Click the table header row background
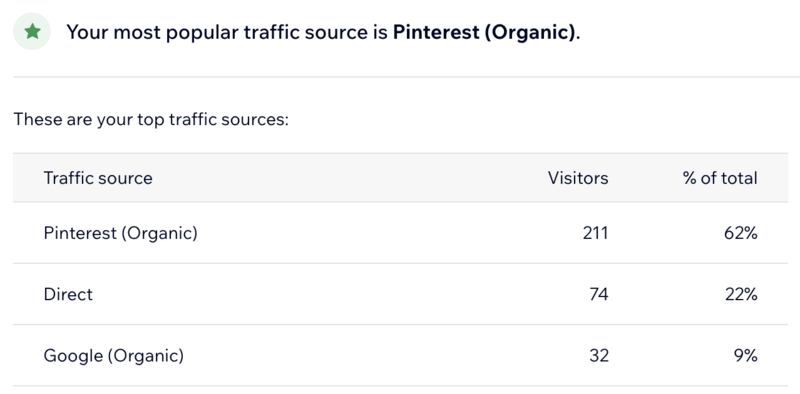Image resolution: width=800 pixels, height=394 pixels. pos(401,178)
